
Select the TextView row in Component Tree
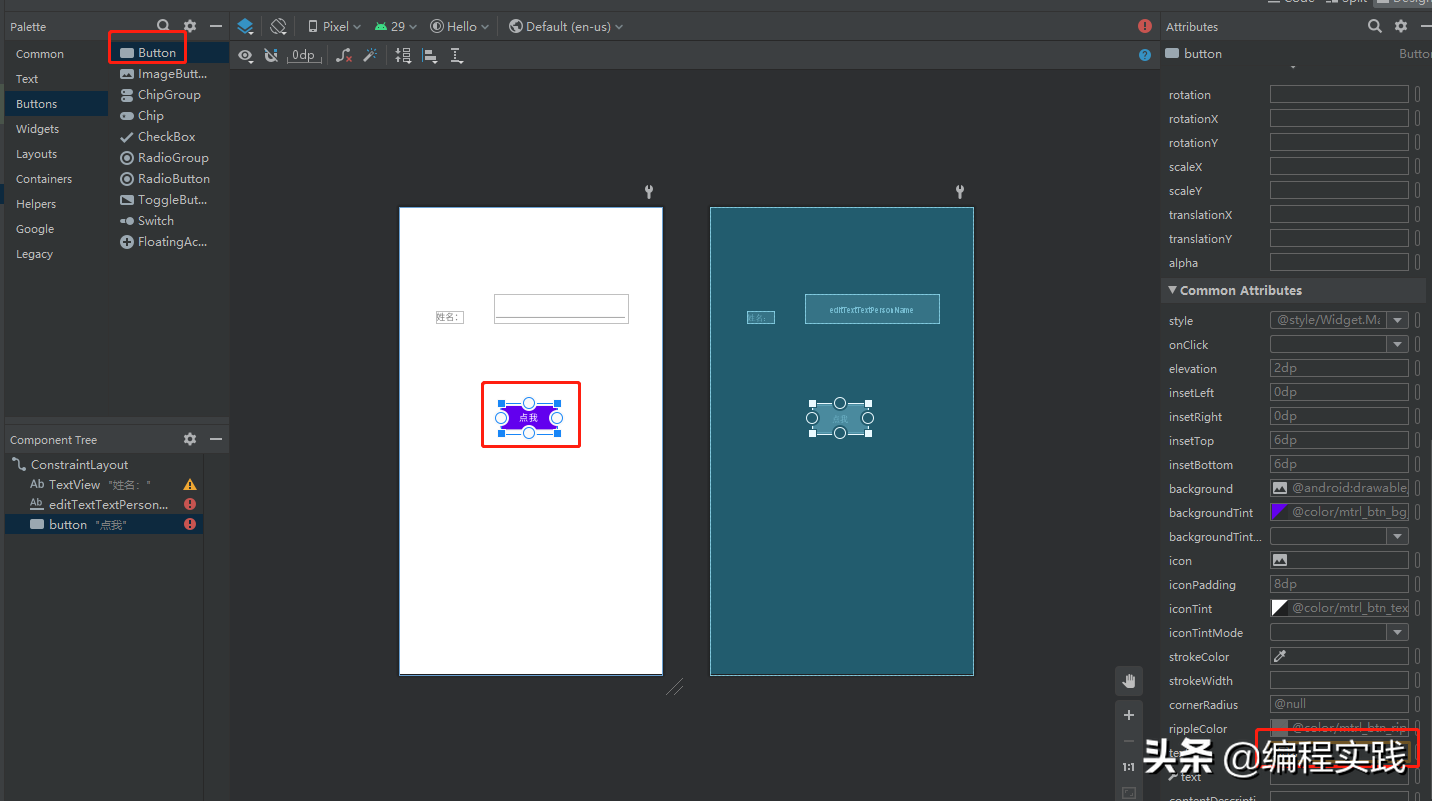tap(104, 485)
